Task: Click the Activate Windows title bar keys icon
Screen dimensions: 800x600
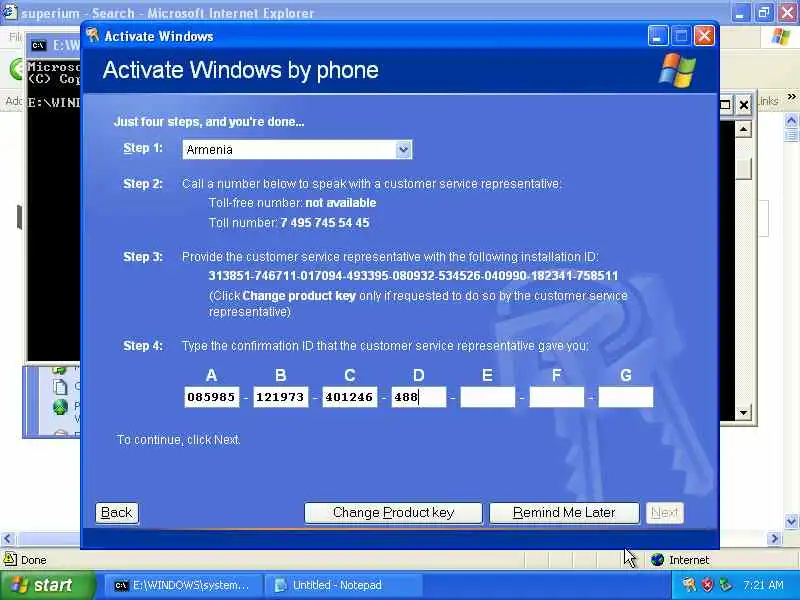Action: pos(92,36)
